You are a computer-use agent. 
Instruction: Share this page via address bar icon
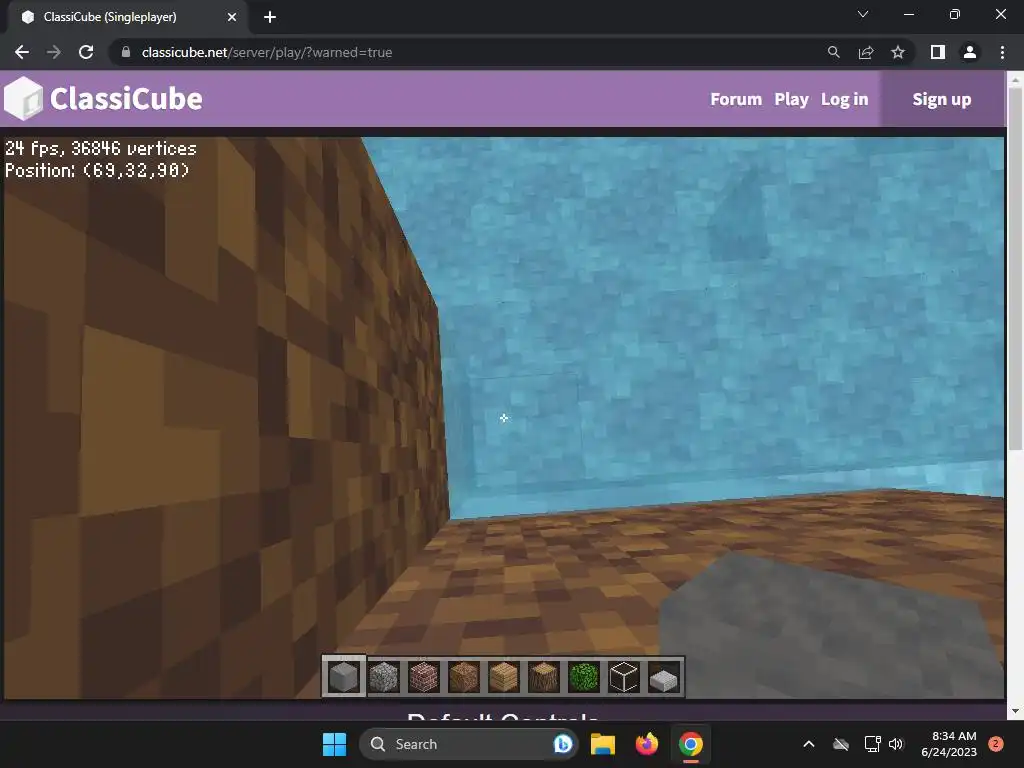point(866,52)
